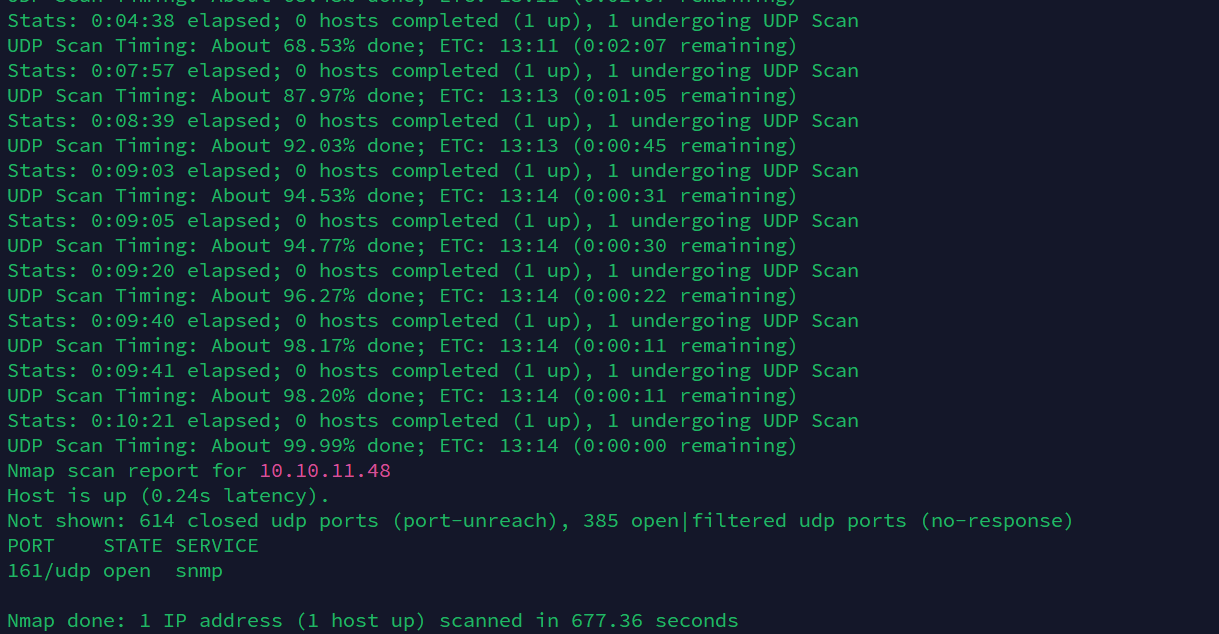Click the 68.53% done timing line
This screenshot has height=634, width=1219.
(402, 46)
